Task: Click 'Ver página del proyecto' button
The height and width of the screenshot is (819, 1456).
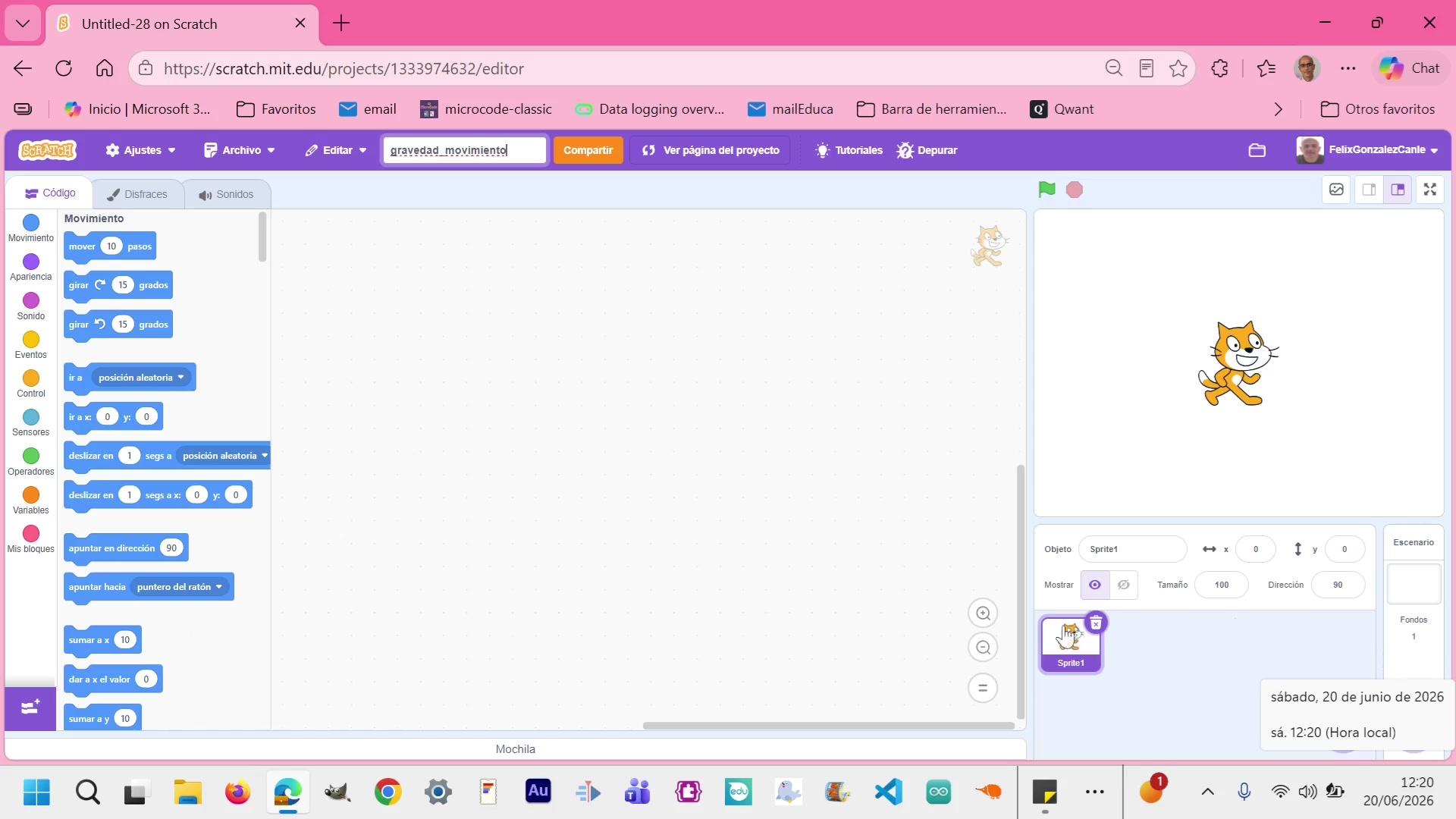Action: (x=711, y=150)
